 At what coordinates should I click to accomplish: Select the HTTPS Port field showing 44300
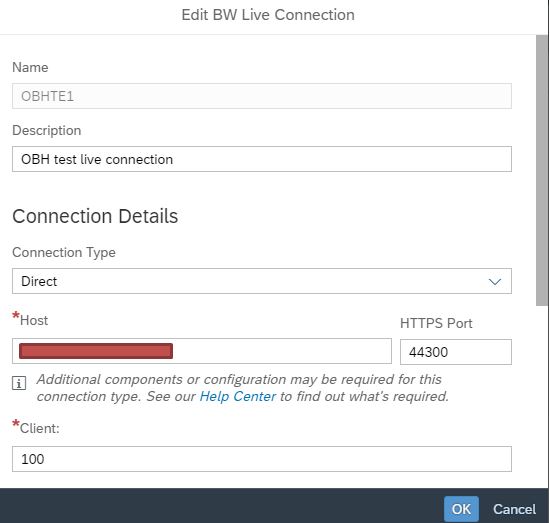[x=456, y=352]
